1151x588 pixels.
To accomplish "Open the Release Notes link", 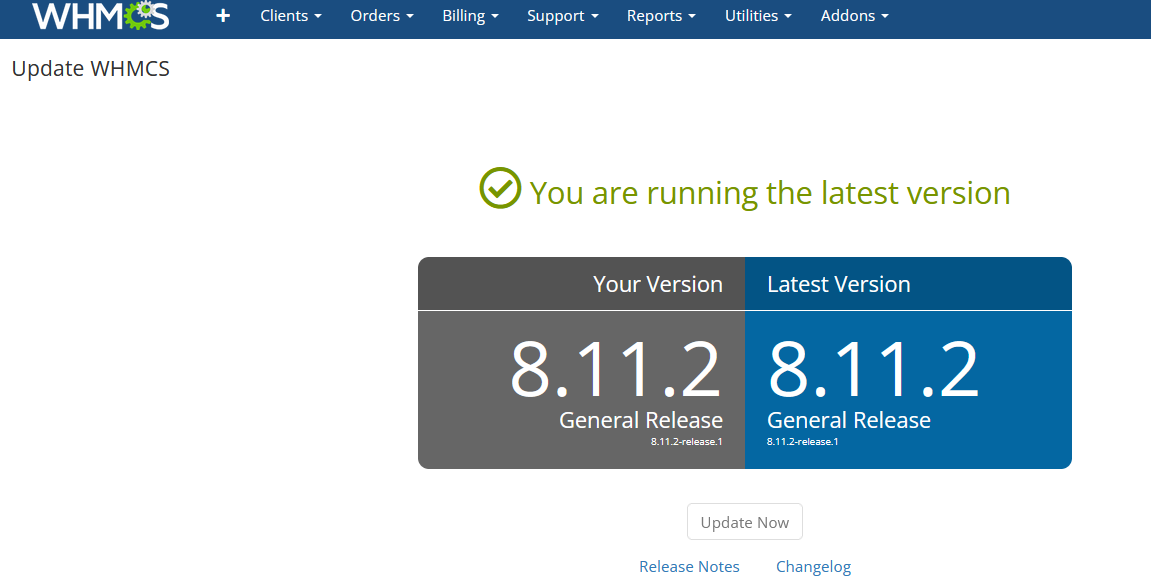I will [x=689, y=567].
